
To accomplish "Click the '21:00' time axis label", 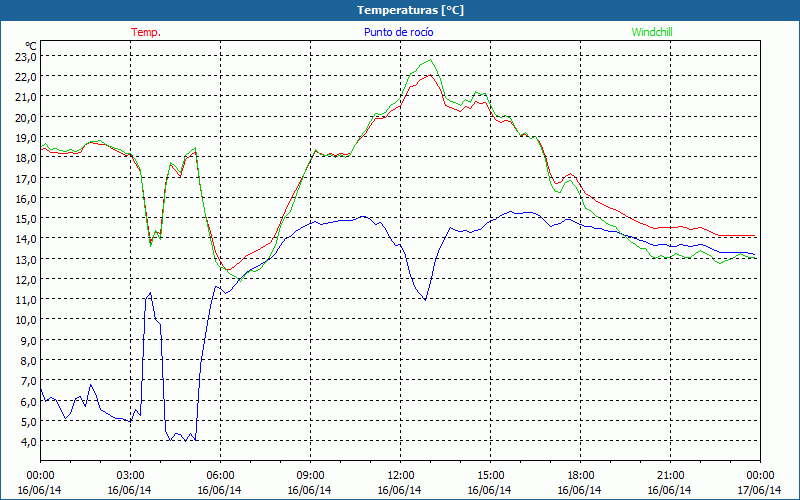I will pyautogui.click(x=670, y=476).
